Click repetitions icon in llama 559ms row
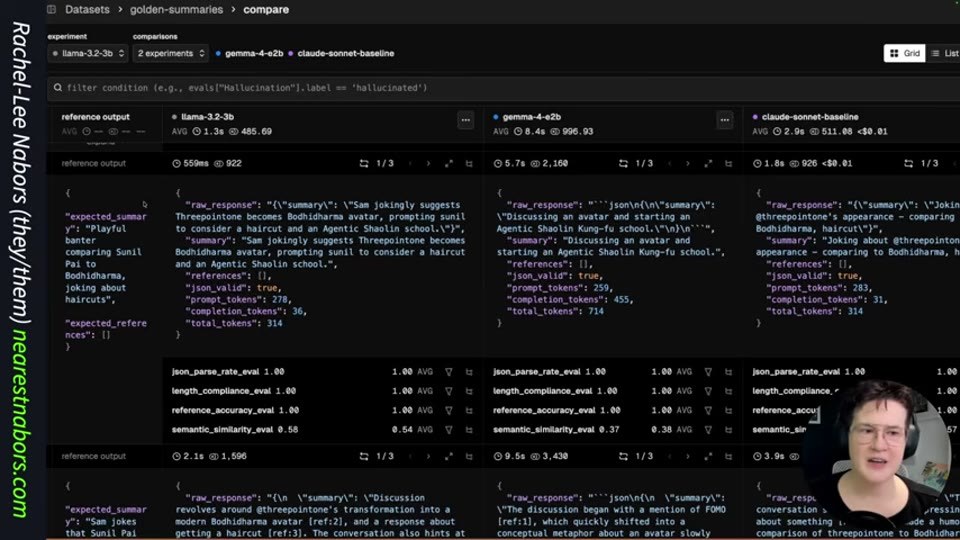 [364, 163]
